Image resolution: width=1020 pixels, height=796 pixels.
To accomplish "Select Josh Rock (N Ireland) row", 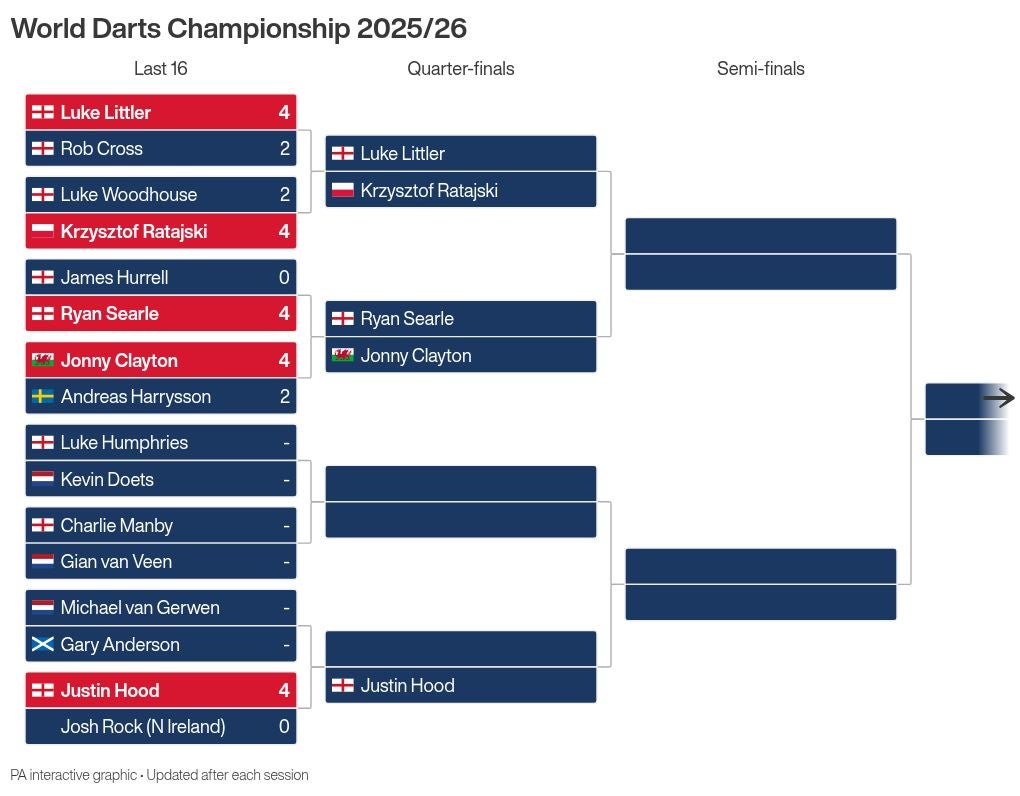I will 161,727.
